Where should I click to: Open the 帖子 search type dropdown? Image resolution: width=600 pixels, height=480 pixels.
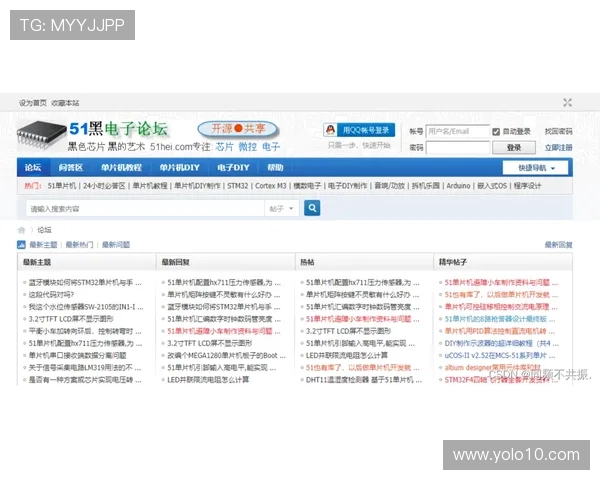coord(281,209)
